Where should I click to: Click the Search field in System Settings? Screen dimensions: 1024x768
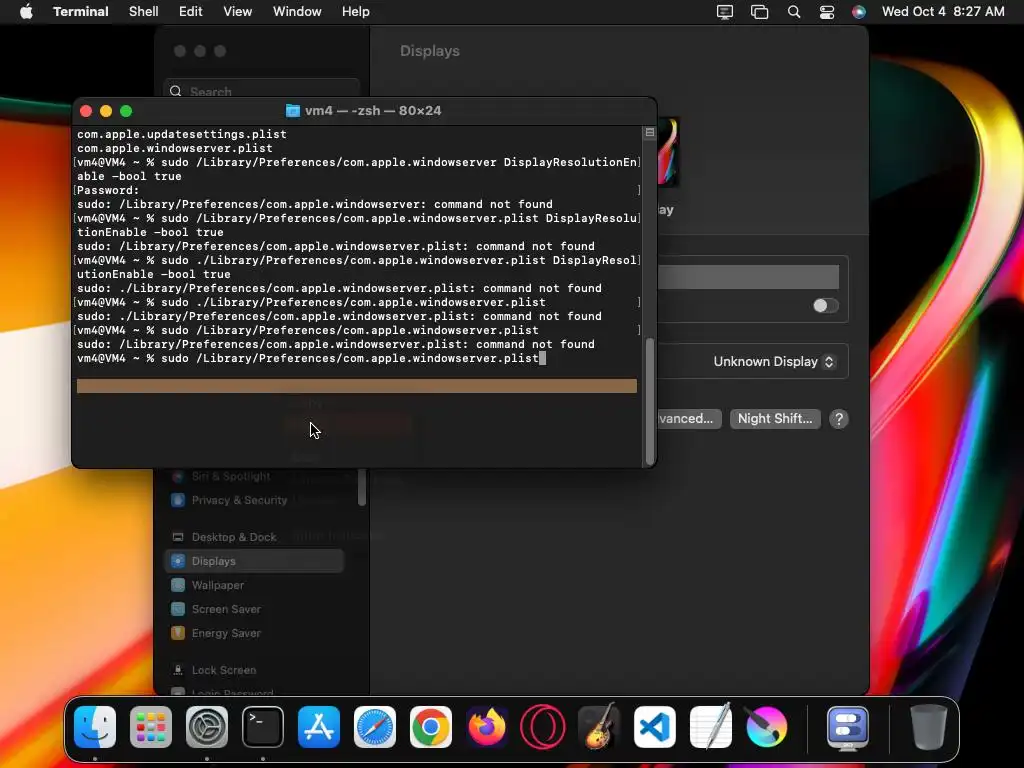click(x=261, y=89)
